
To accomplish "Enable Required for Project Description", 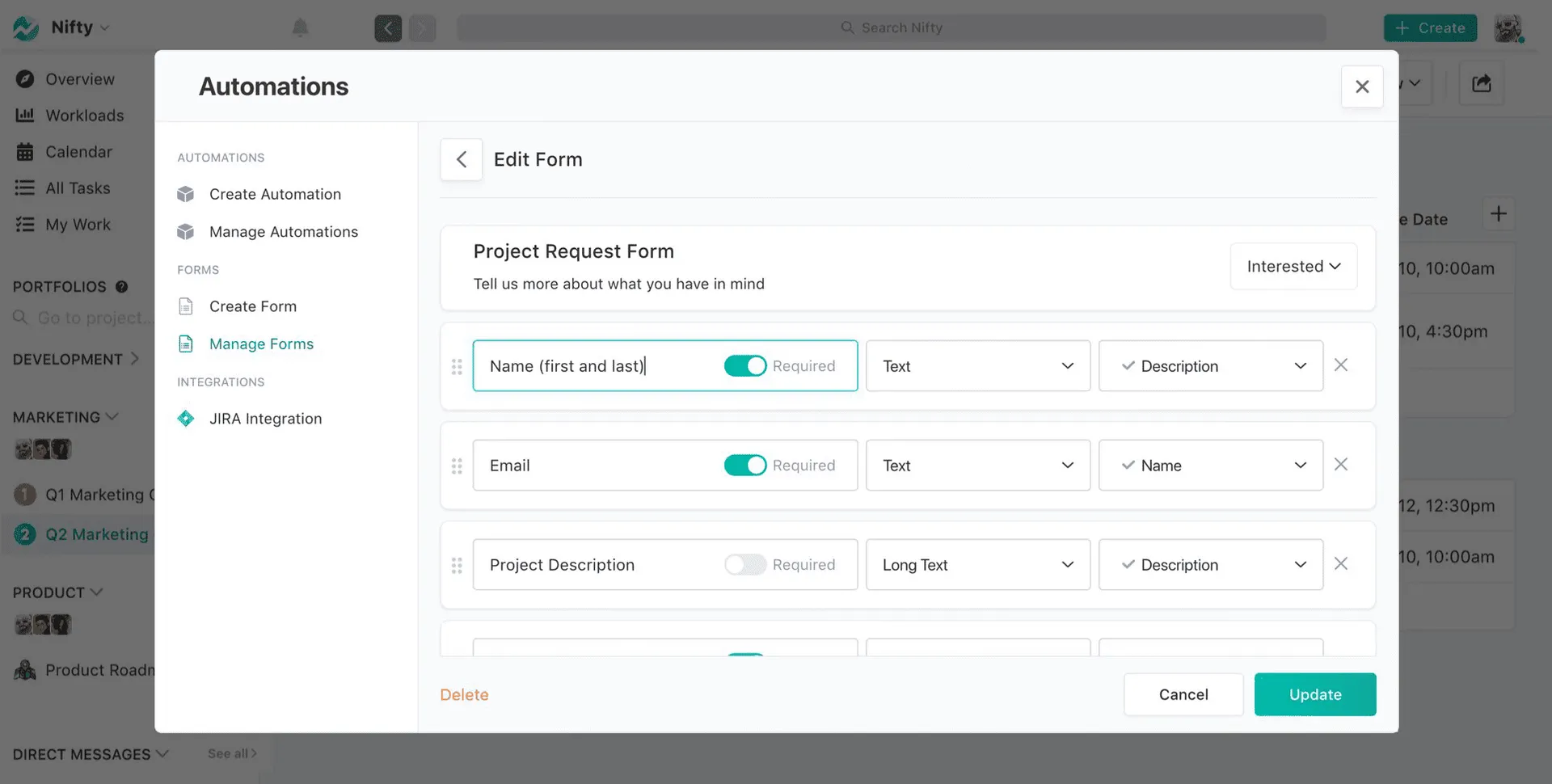I will tap(744, 564).
